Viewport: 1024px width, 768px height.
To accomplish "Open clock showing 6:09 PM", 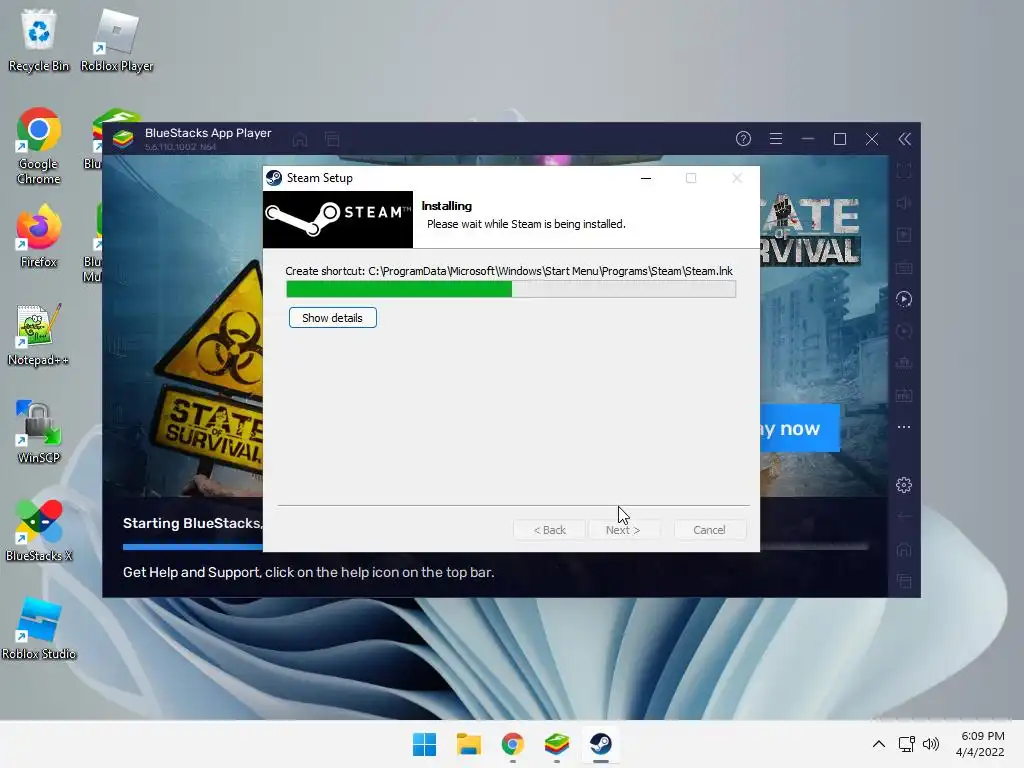I will [980, 744].
